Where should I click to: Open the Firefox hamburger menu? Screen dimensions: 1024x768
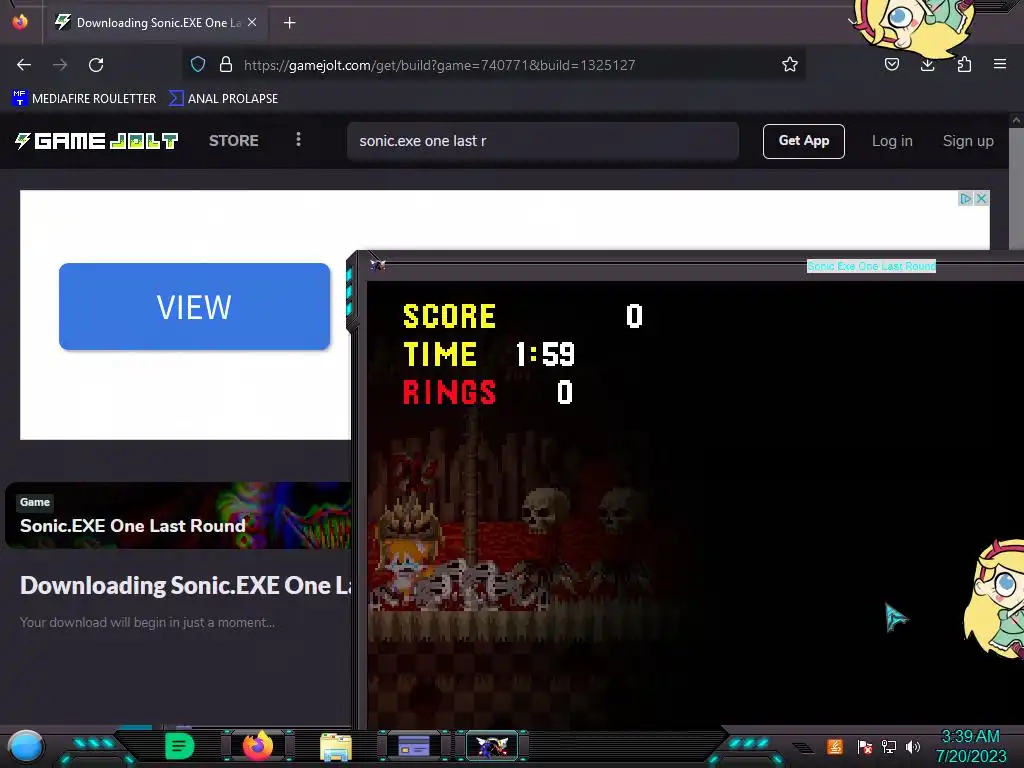(x=1000, y=65)
